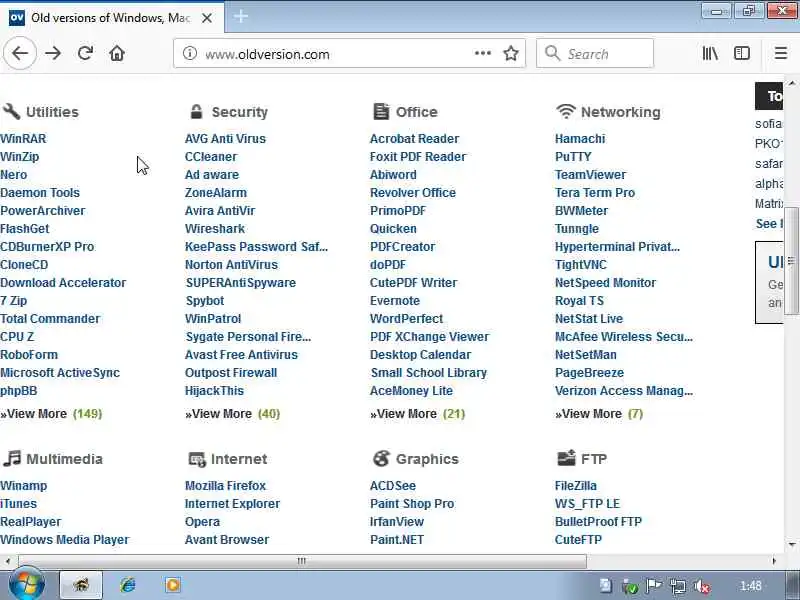
Task: Open the Verizon Access Manag... link
Action: tap(624, 391)
